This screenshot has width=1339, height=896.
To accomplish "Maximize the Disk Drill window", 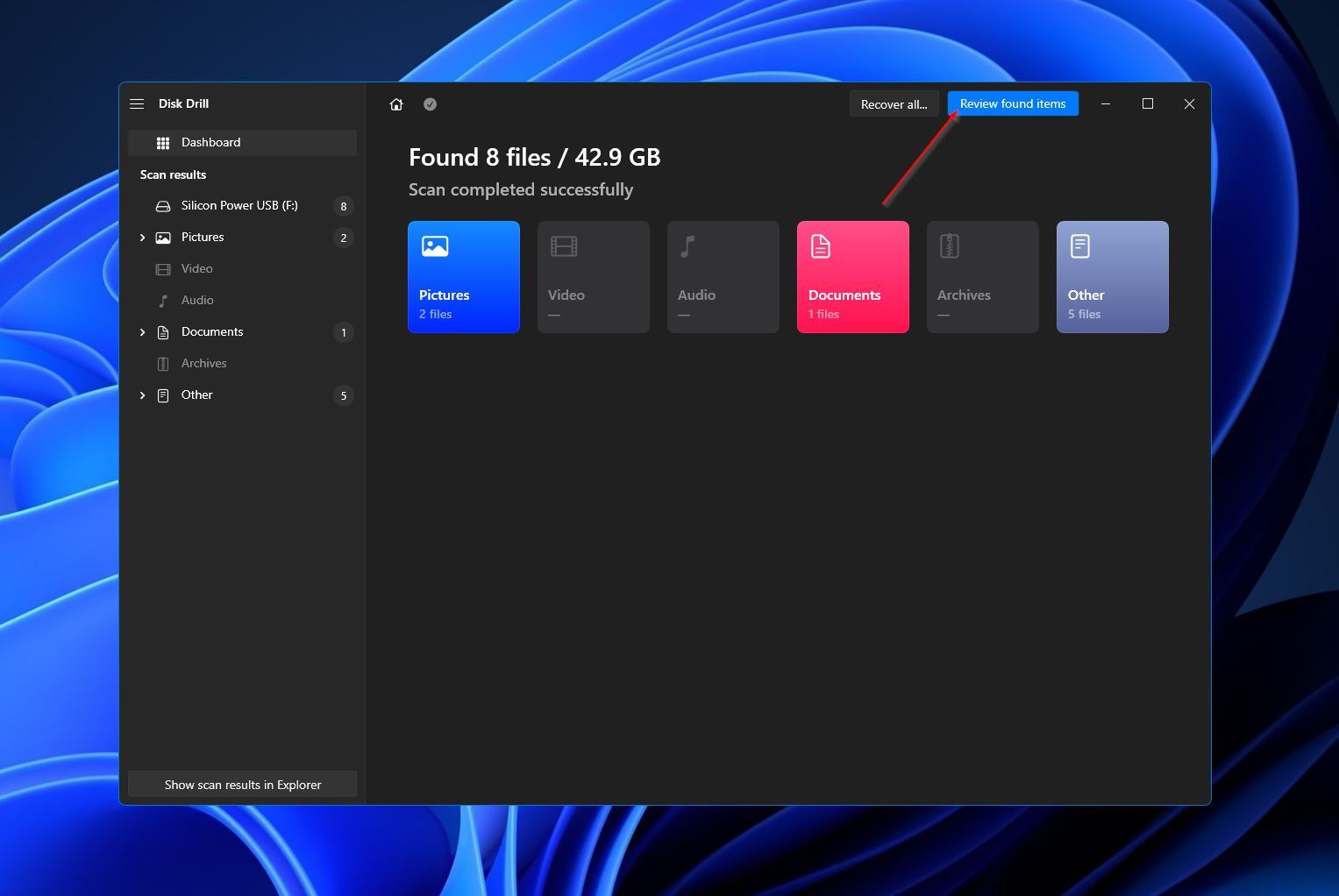I will (1148, 103).
